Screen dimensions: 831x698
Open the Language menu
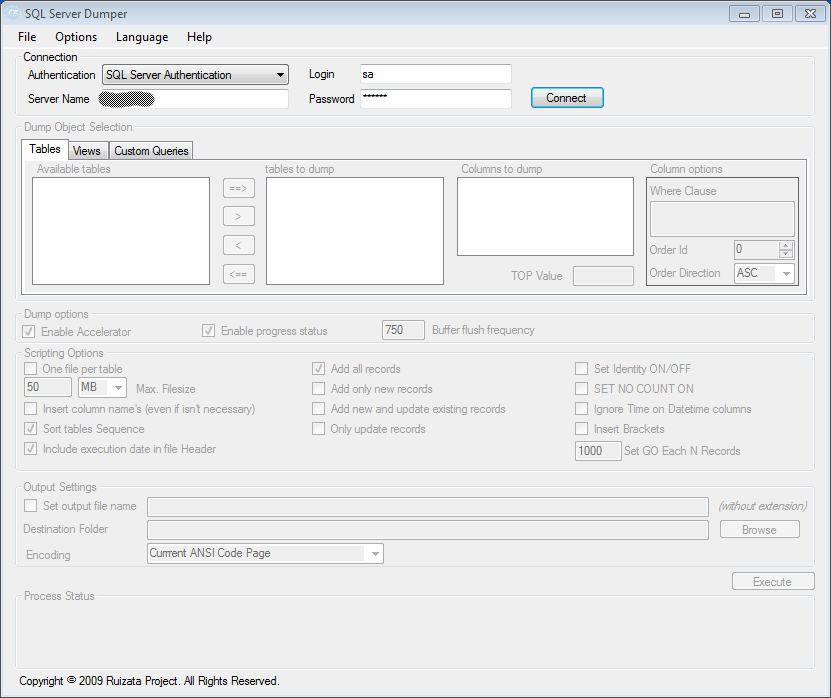(142, 37)
